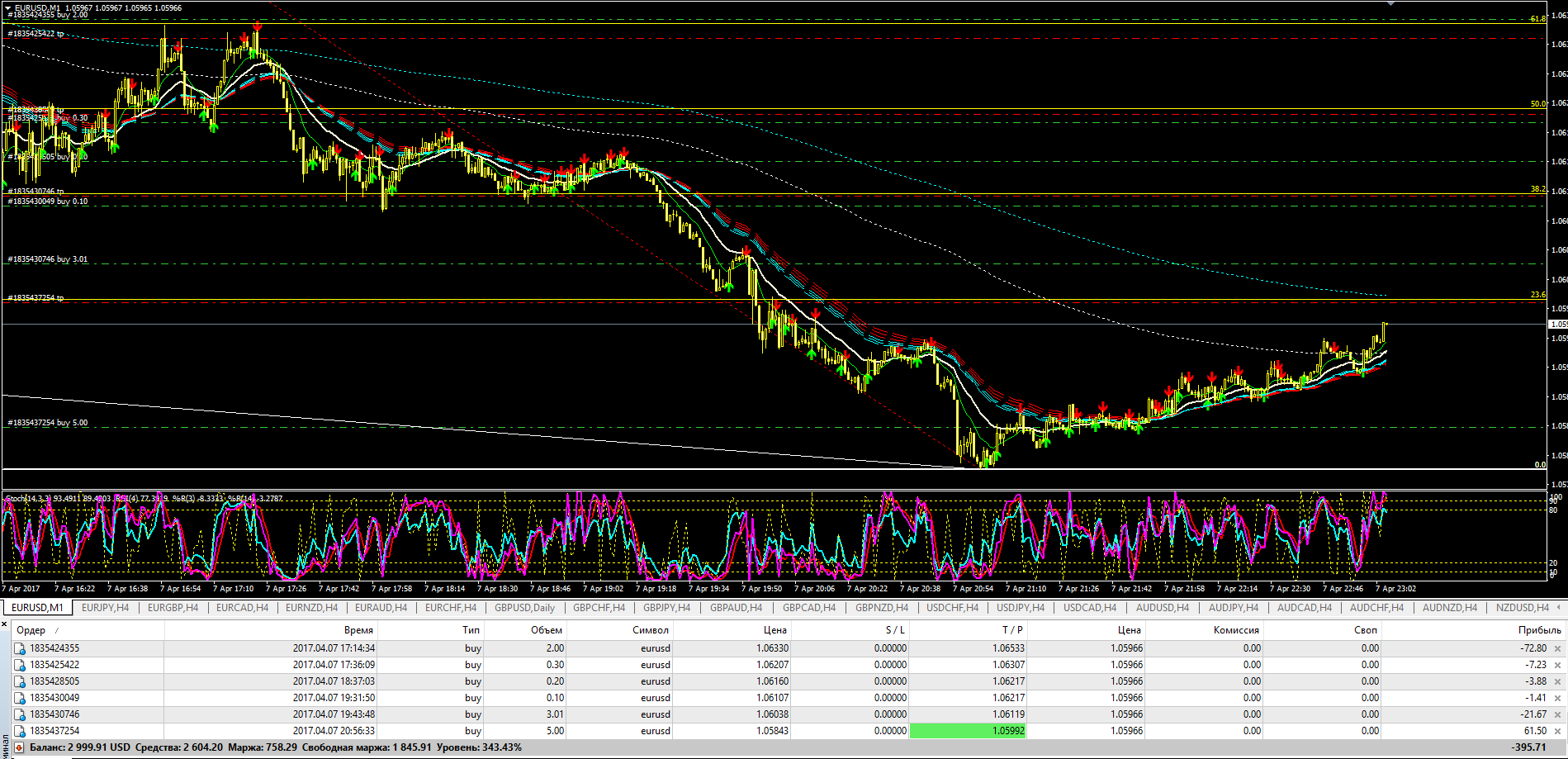The width and height of the screenshot is (1568, 759).
Task: Select the EURCHF,H4 tab
Action: pyautogui.click(x=450, y=608)
